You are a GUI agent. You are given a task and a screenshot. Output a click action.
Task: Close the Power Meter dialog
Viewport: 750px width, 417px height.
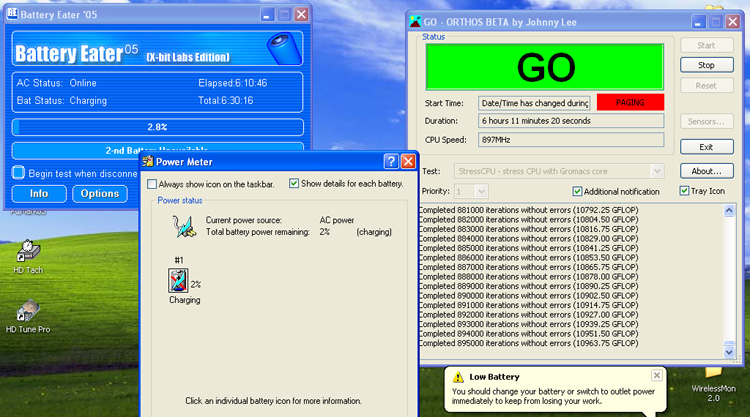tap(408, 162)
